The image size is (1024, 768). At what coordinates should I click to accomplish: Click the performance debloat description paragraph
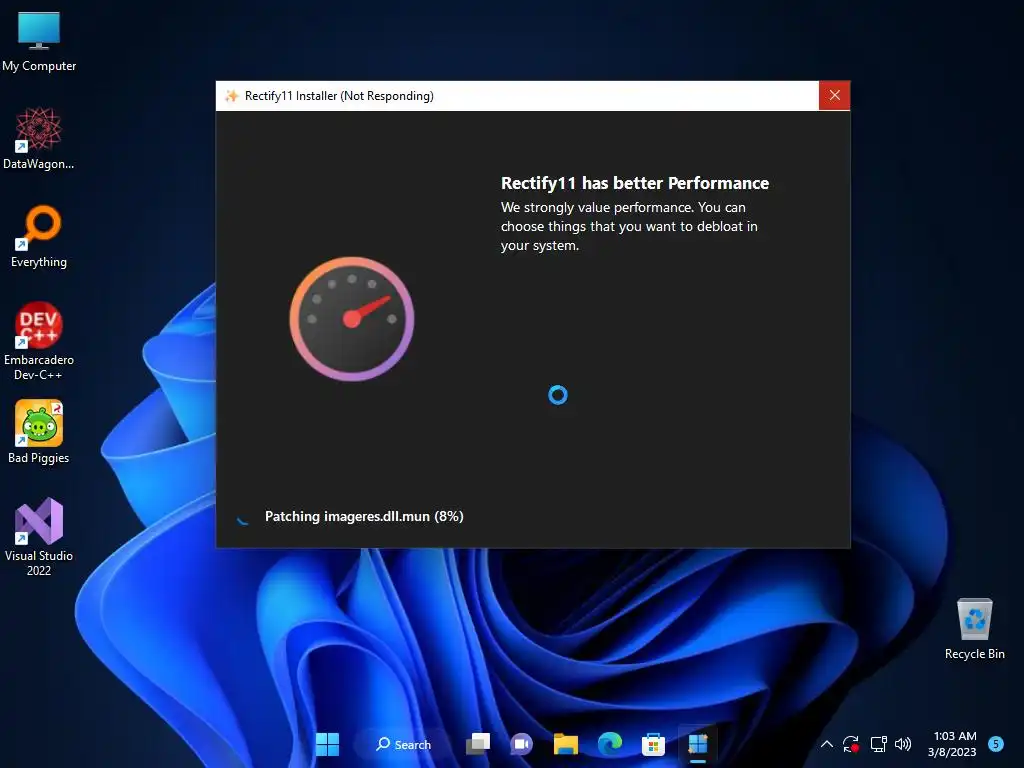pos(629,227)
